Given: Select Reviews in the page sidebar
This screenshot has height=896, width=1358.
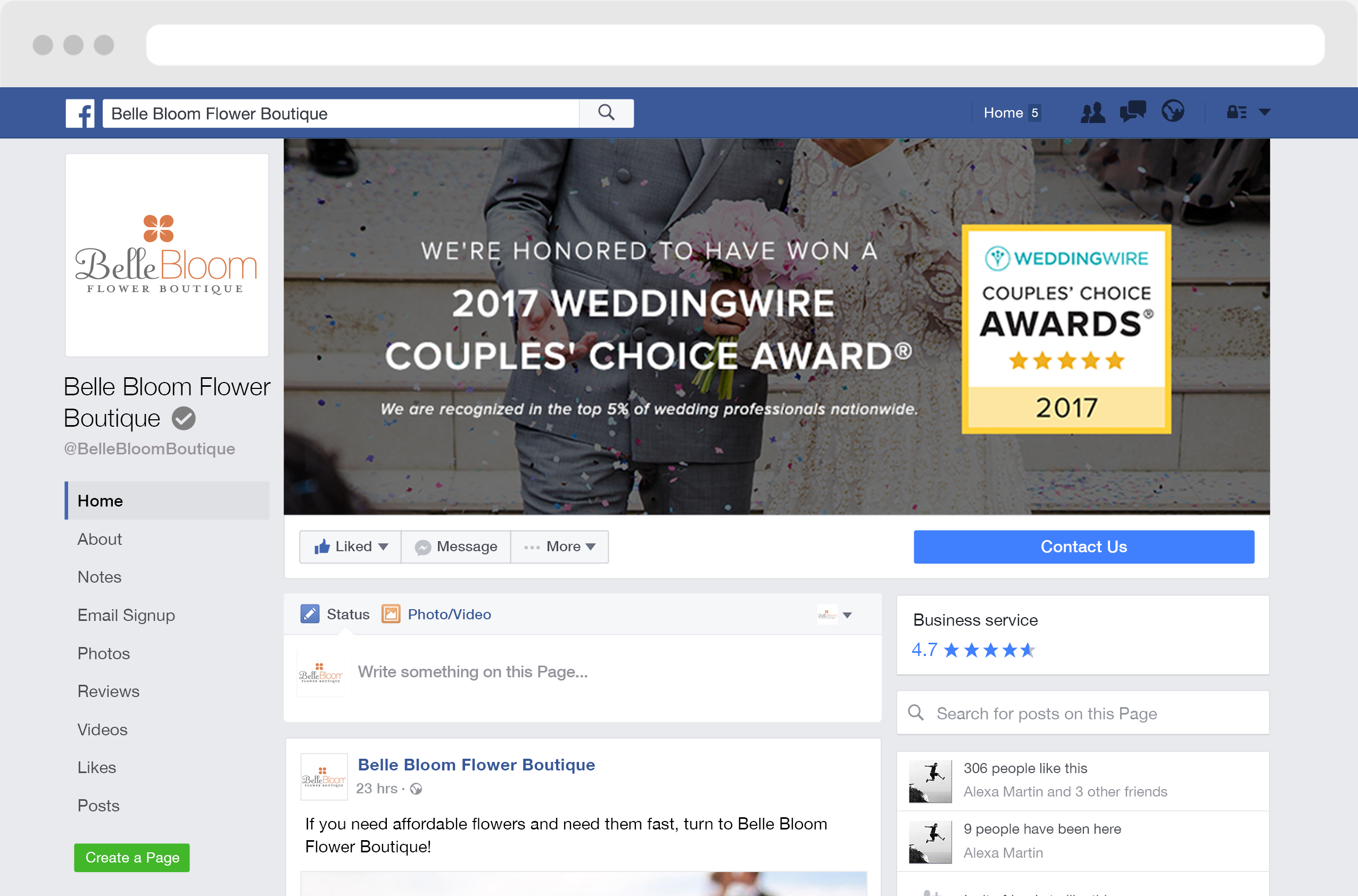Looking at the screenshot, I should [108, 692].
